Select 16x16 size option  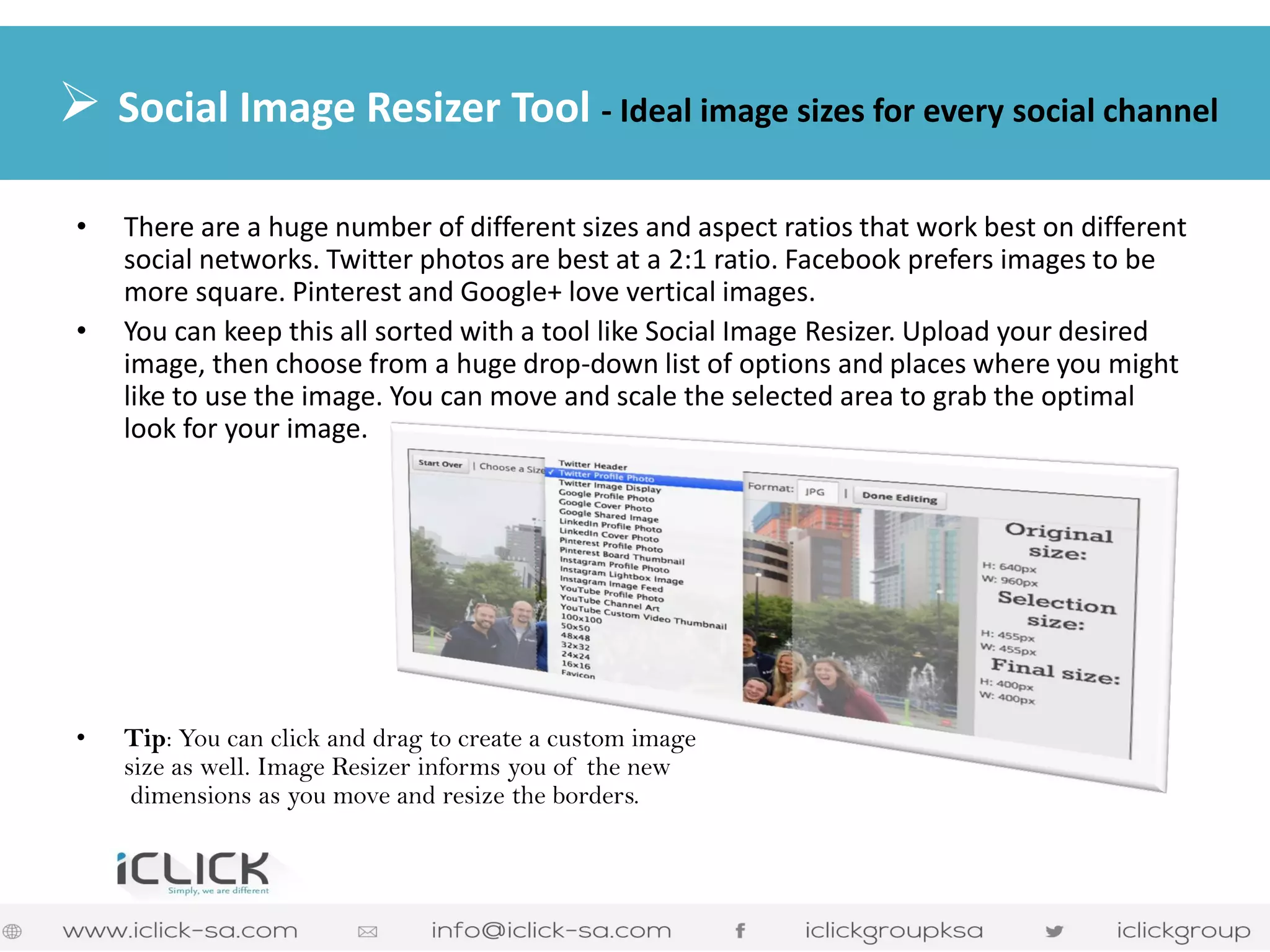point(575,664)
